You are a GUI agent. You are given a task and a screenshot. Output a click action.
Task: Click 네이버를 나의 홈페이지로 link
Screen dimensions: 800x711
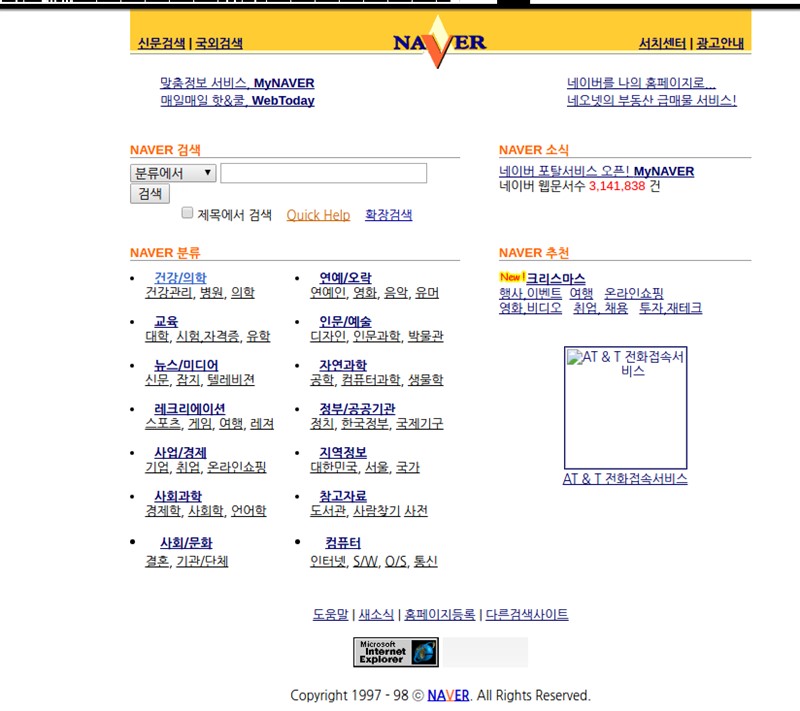tap(641, 83)
